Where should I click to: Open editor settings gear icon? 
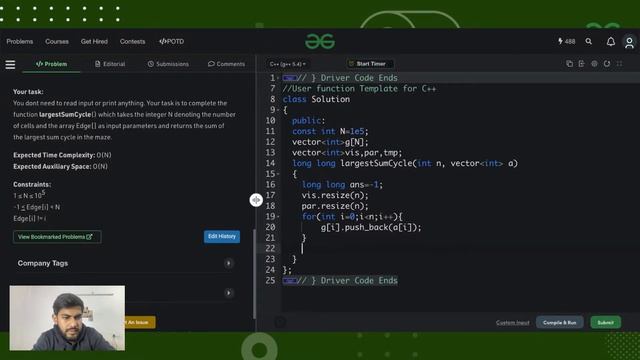pos(594,64)
